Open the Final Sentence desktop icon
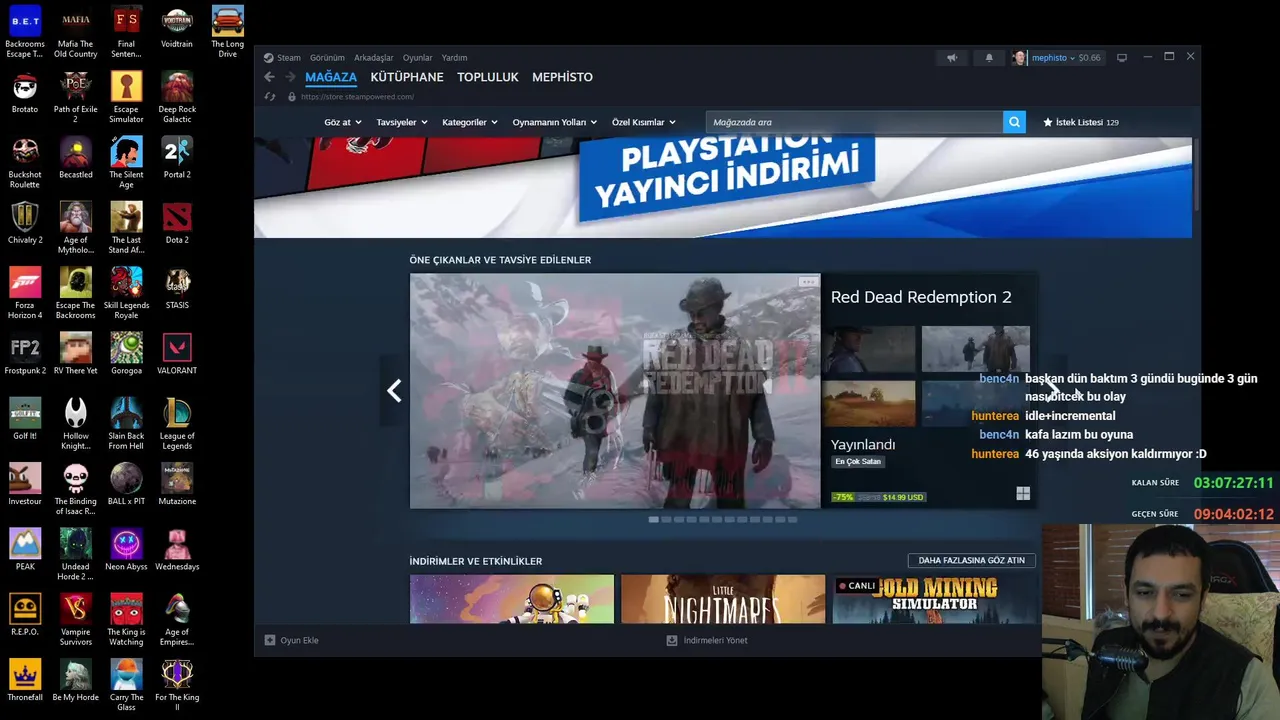Image resolution: width=1280 pixels, height=720 pixels. (x=126, y=30)
